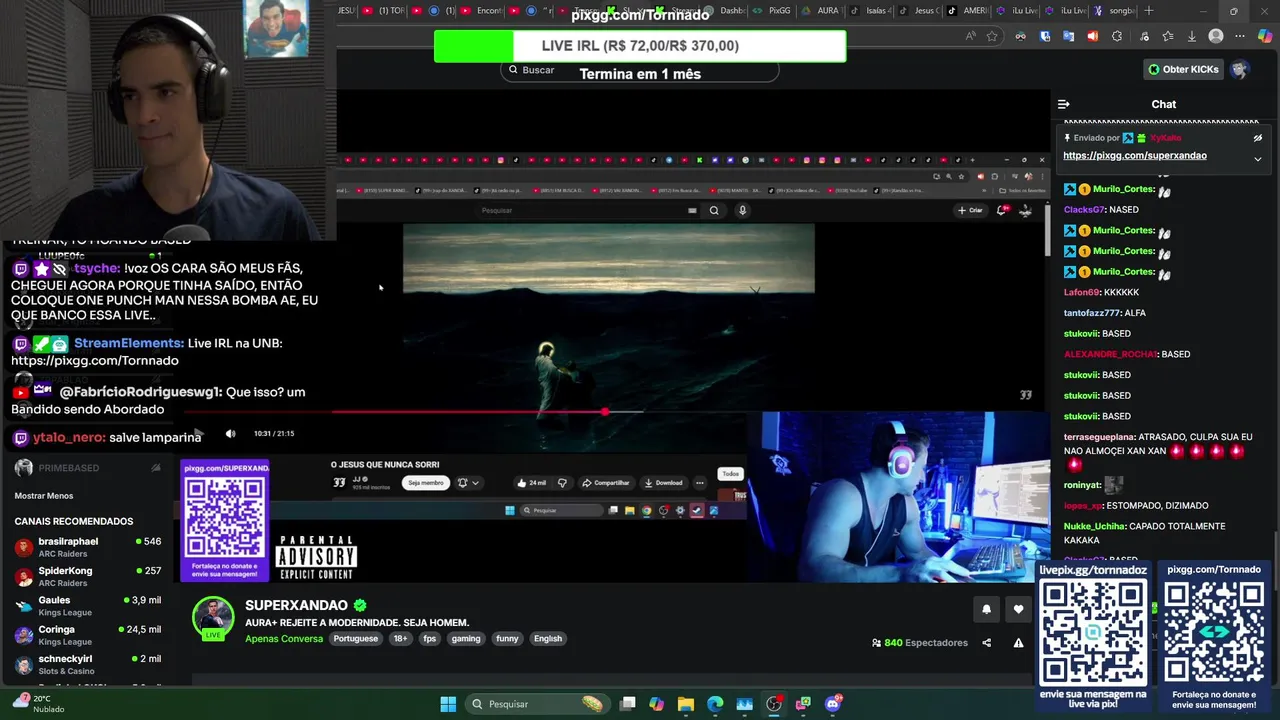Viewport: 1280px width, 720px height.
Task: Click the 840 Espectadores viewer count
Action: pos(919,643)
